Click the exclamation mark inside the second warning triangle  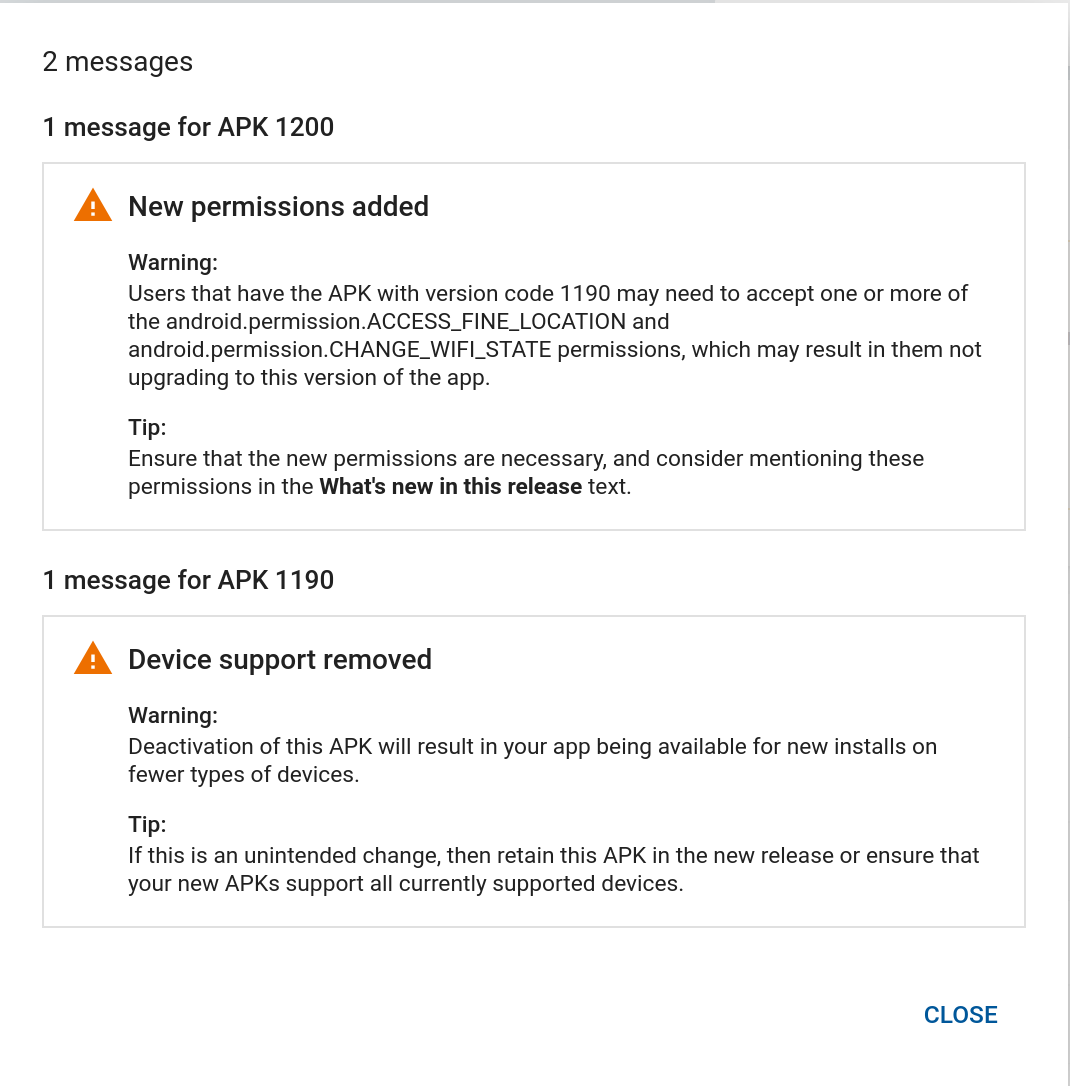point(92,662)
